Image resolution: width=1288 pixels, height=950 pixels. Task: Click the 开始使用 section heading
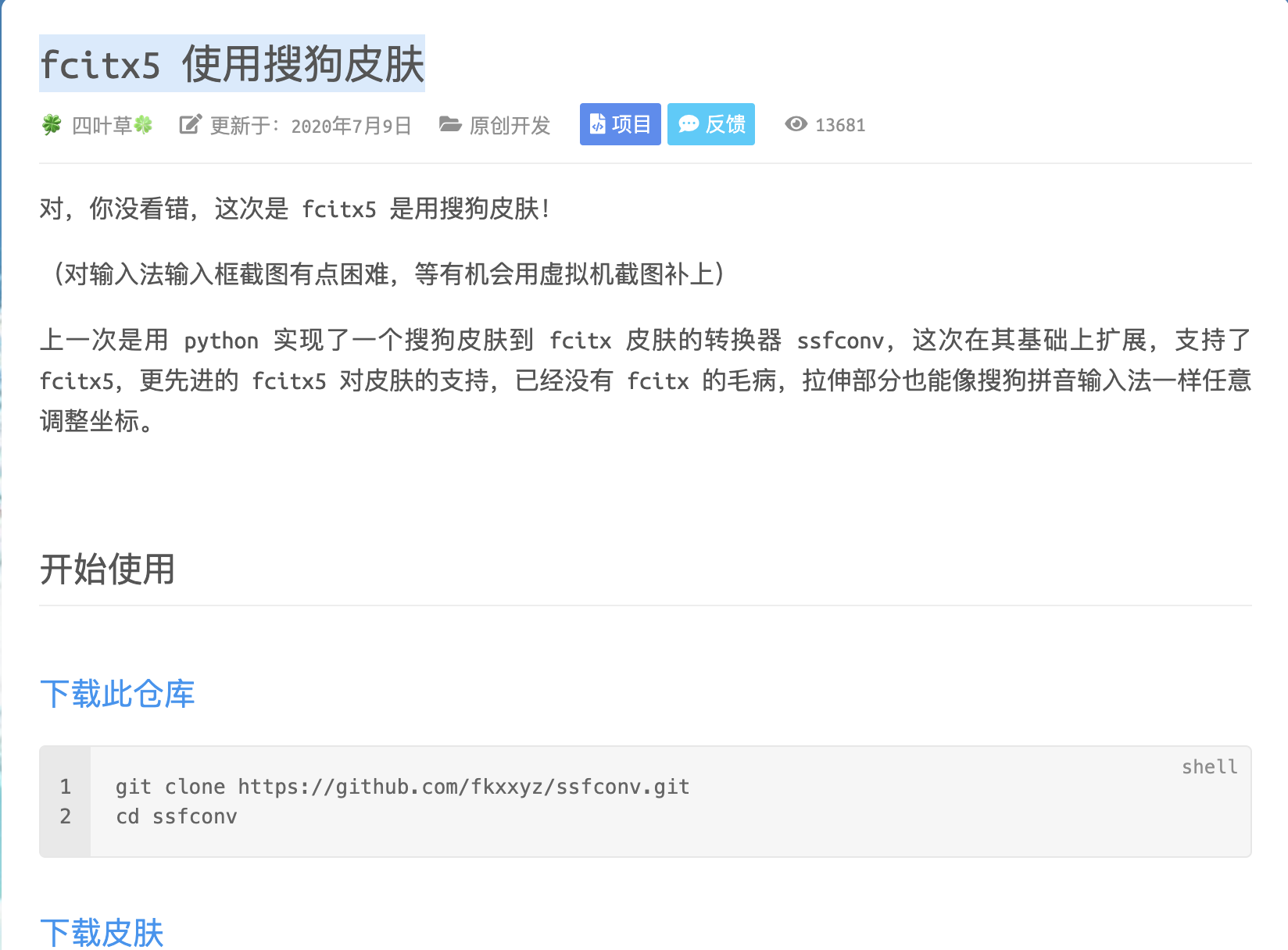107,569
